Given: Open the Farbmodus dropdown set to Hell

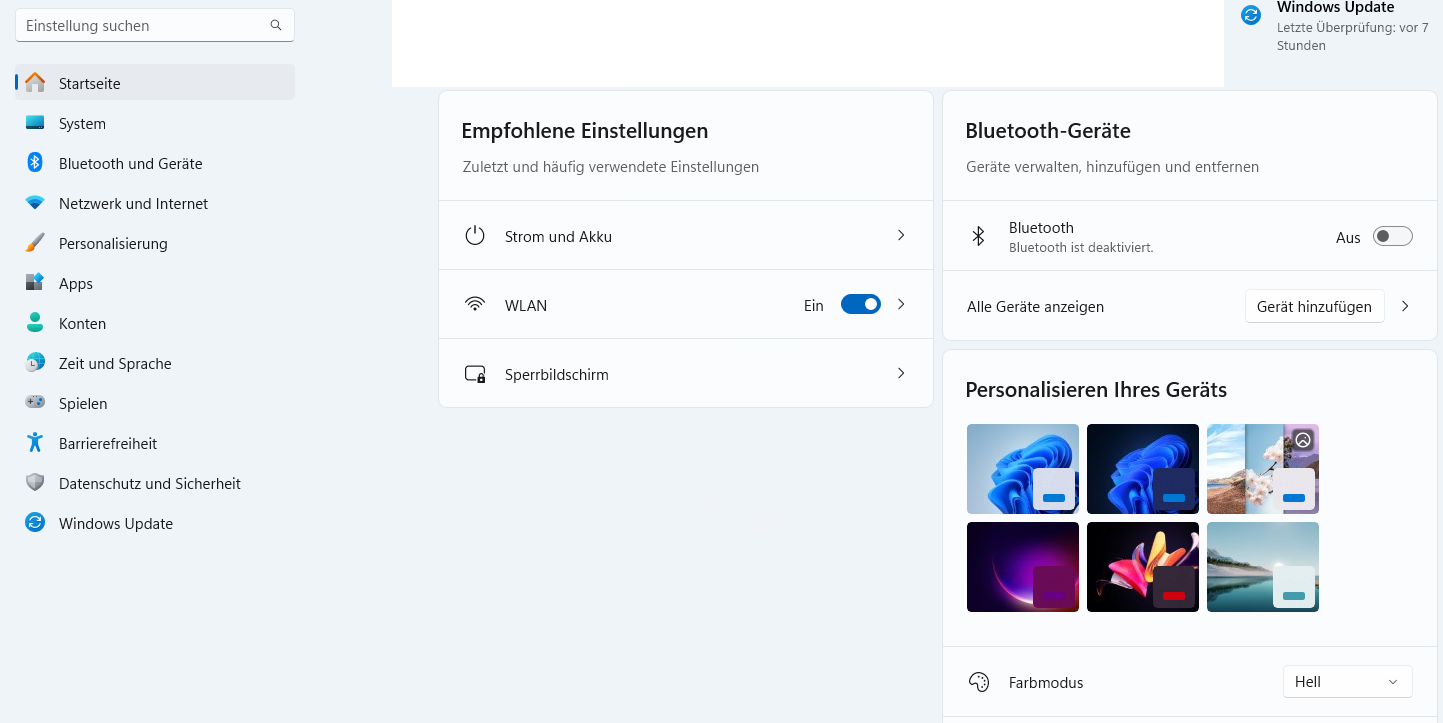Looking at the screenshot, I should click(x=1347, y=682).
